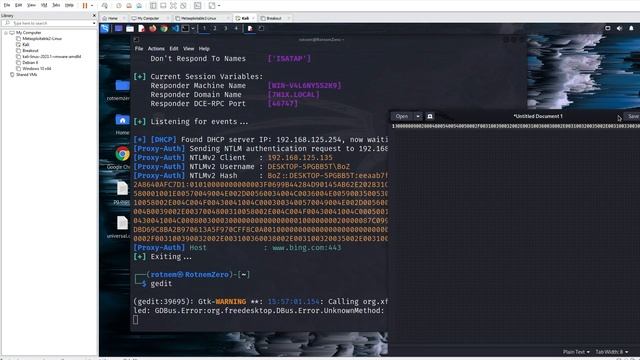This screenshot has width=640, height=360.
Task: Click the send Ctrl+Alt+Del toolbar icon
Action: tap(105, 6)
